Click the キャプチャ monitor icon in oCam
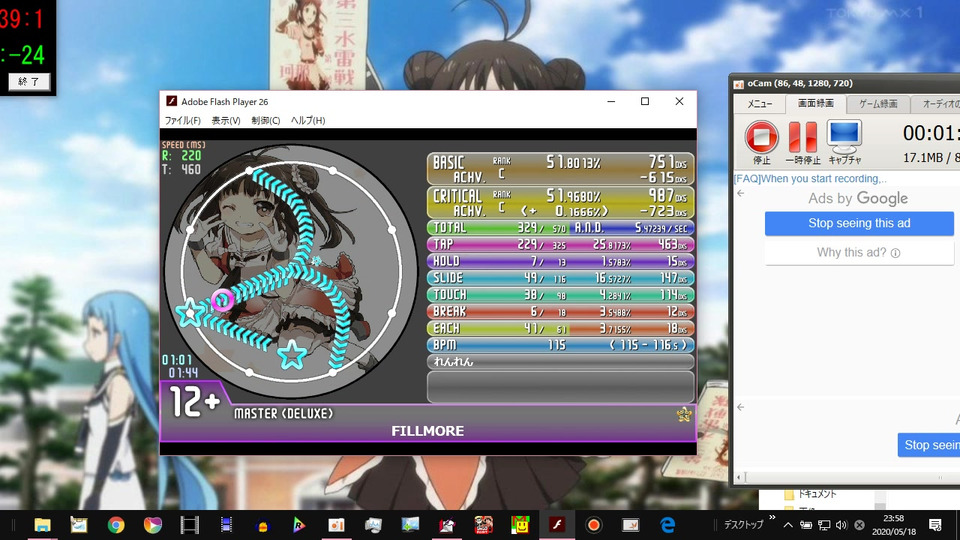Viewport: 960px width, 540px height. pos(844,137)
